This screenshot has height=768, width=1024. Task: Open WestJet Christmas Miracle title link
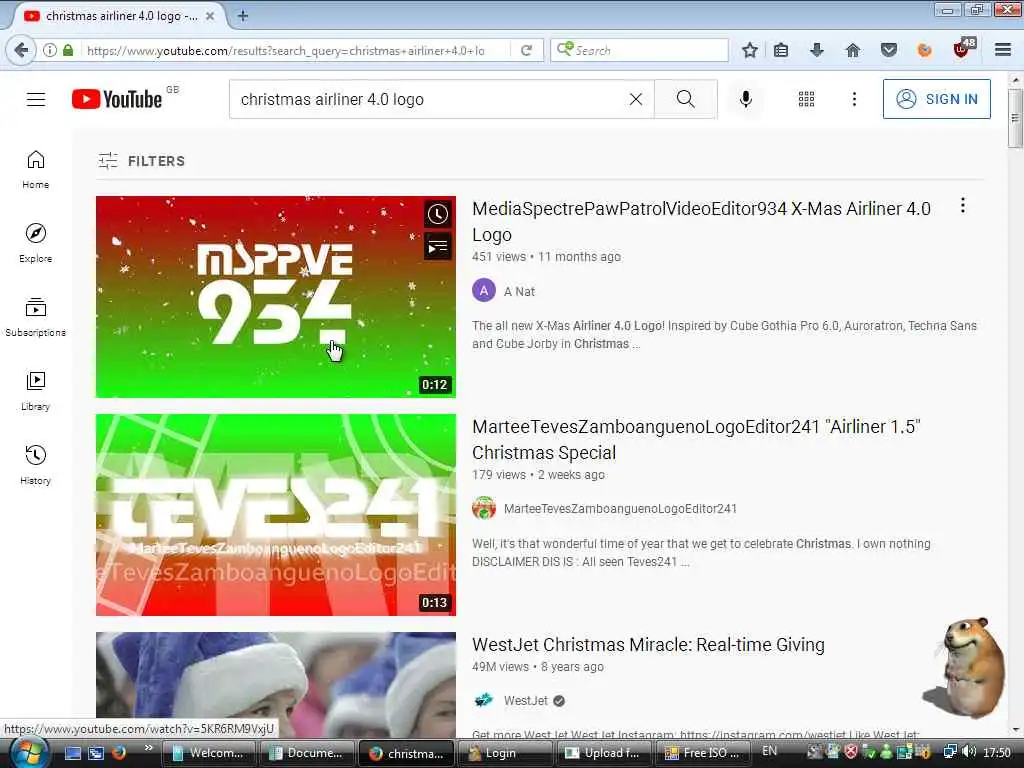648,645
